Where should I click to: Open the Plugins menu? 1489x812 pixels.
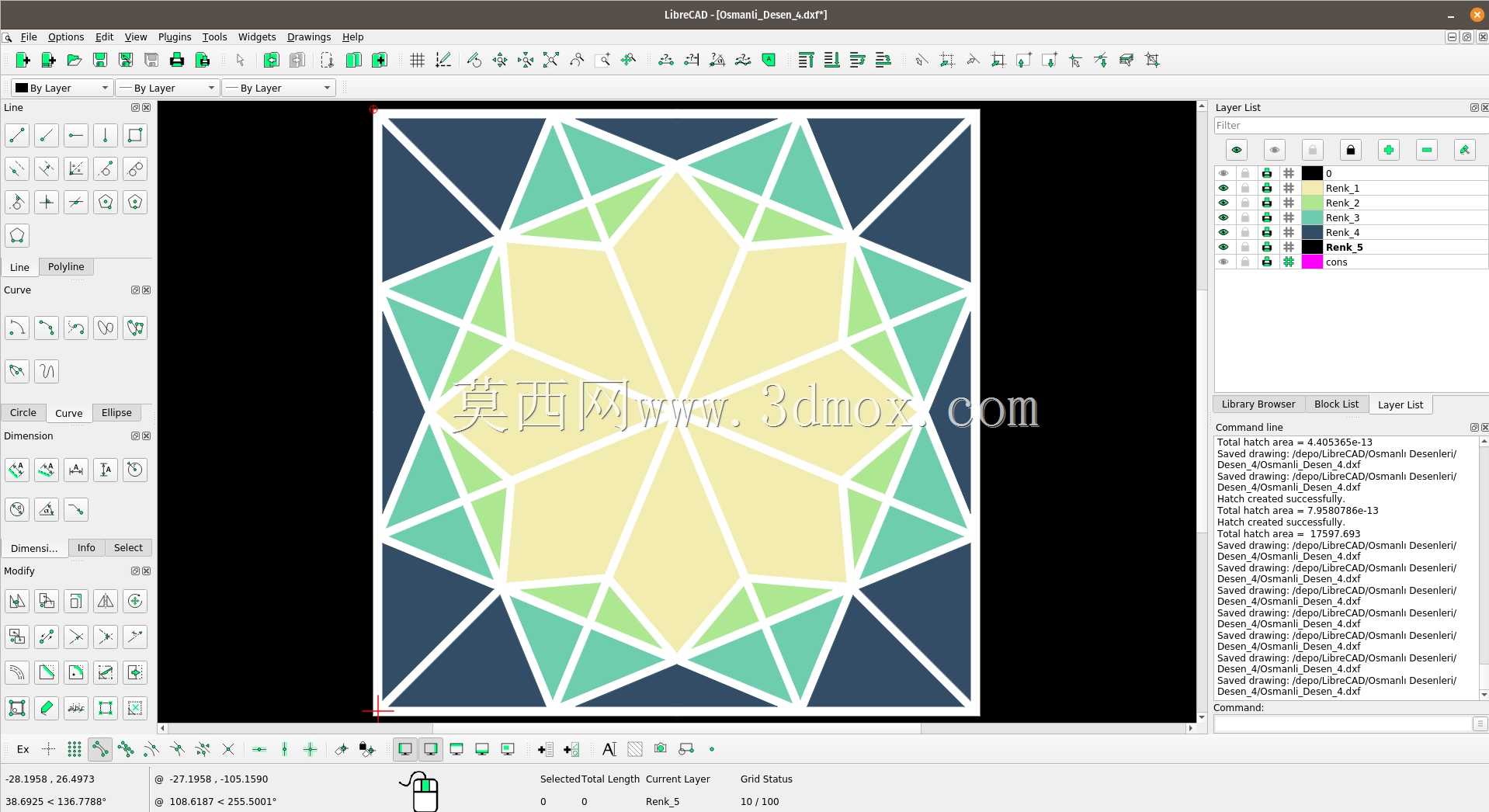pyautogui.click(x=175, y=36)
